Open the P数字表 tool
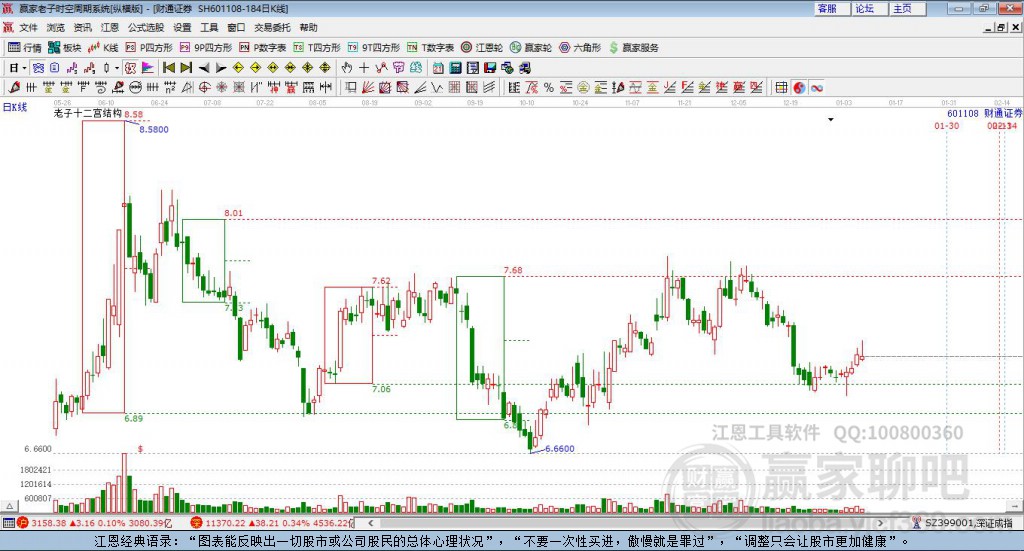The width and height of the screenshot is (1024, 551). coord(263,48)
